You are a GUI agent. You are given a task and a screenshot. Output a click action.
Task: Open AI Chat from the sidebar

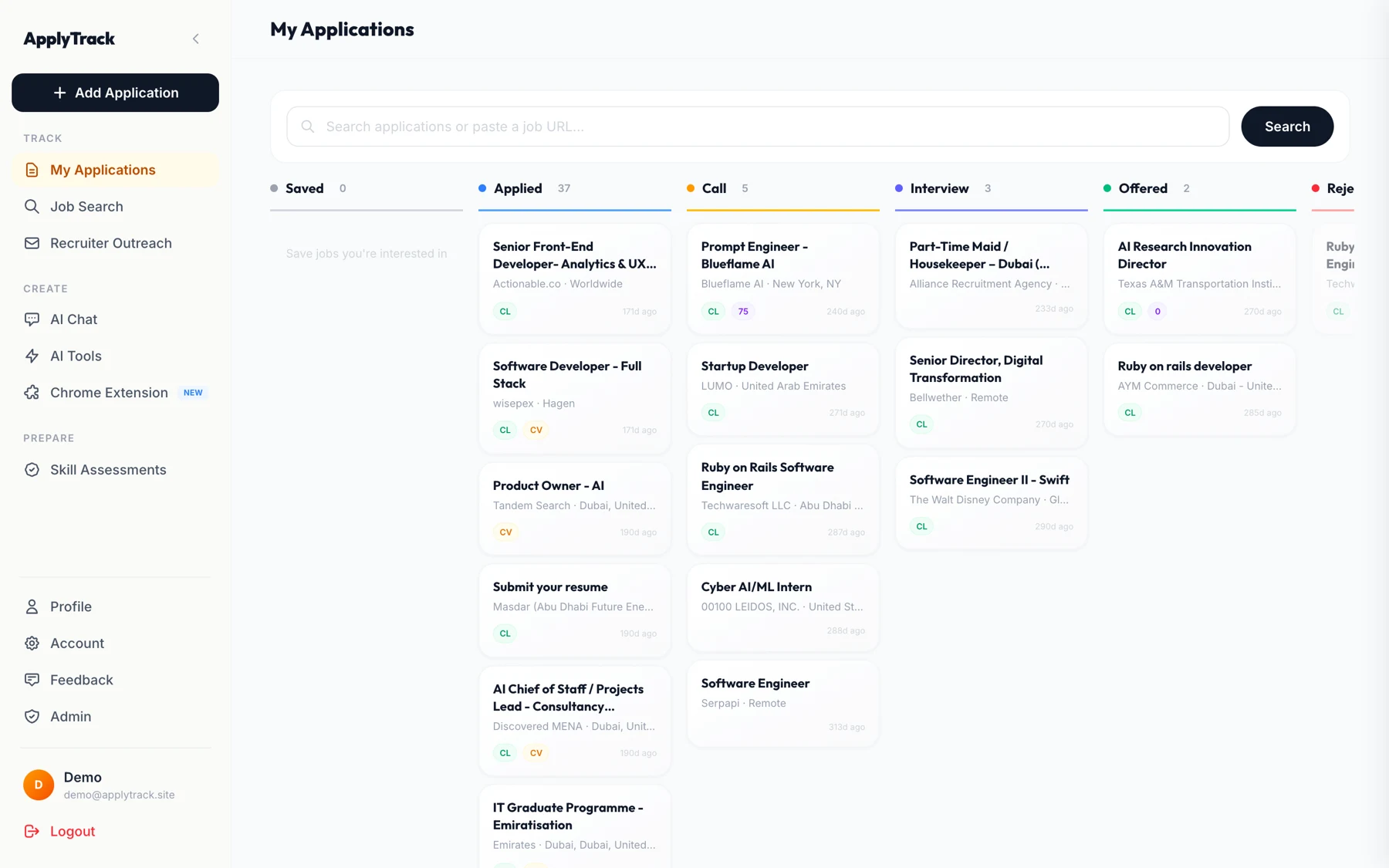[115, 319]
